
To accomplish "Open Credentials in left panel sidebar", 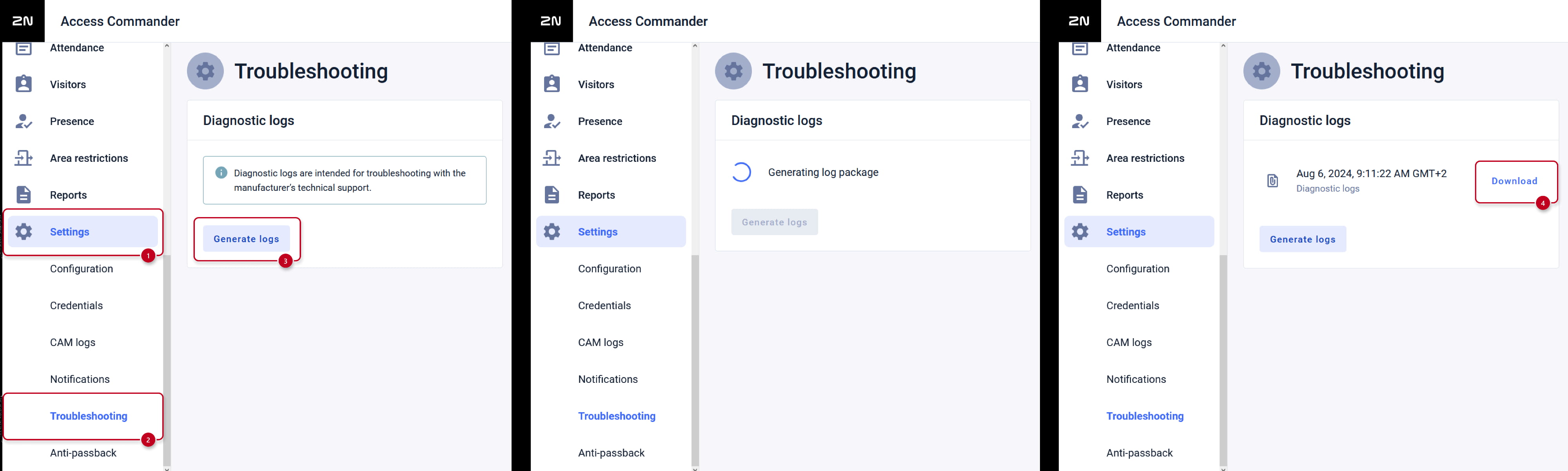I will coord(76,306).
